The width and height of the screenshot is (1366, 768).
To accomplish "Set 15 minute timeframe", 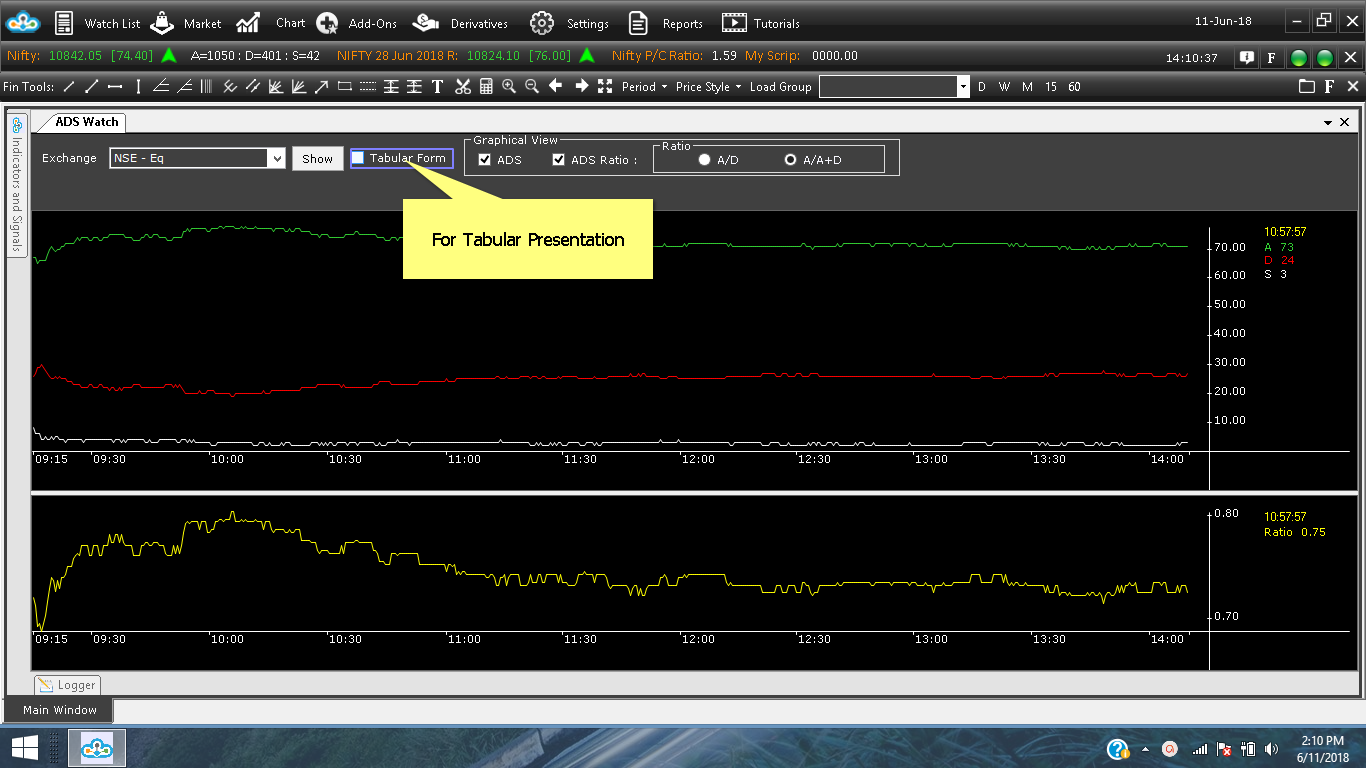I will (x=1051, y=87).
